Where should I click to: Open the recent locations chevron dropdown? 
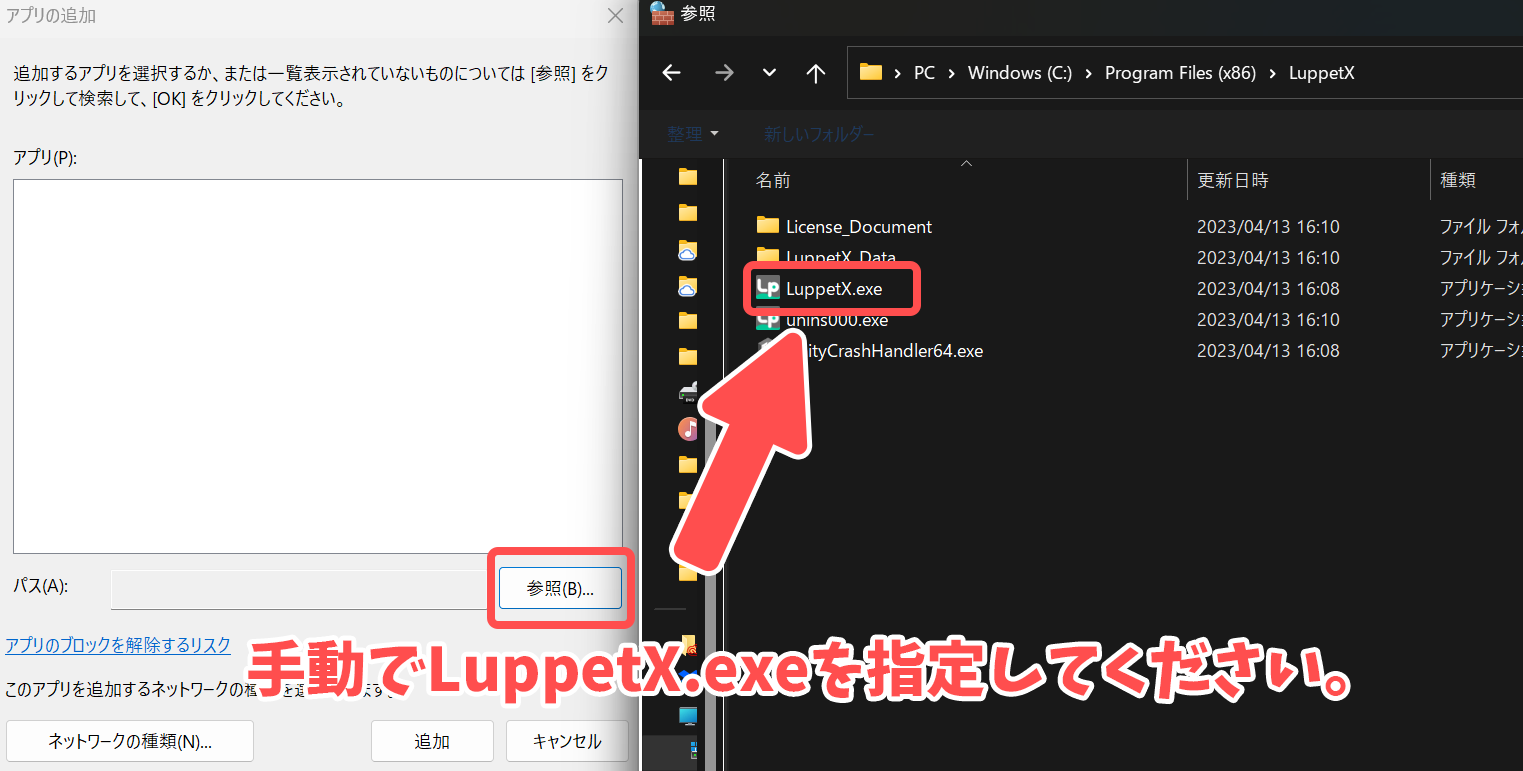pos(769,73)
